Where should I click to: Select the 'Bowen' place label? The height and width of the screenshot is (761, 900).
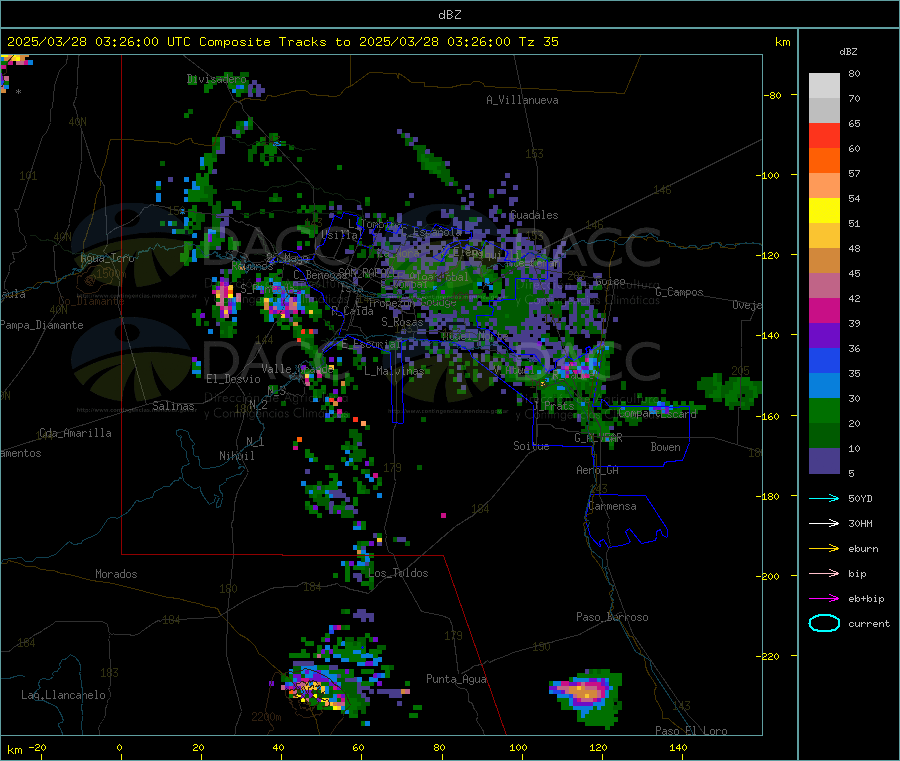pyautogui.click(x=665, y=447)
